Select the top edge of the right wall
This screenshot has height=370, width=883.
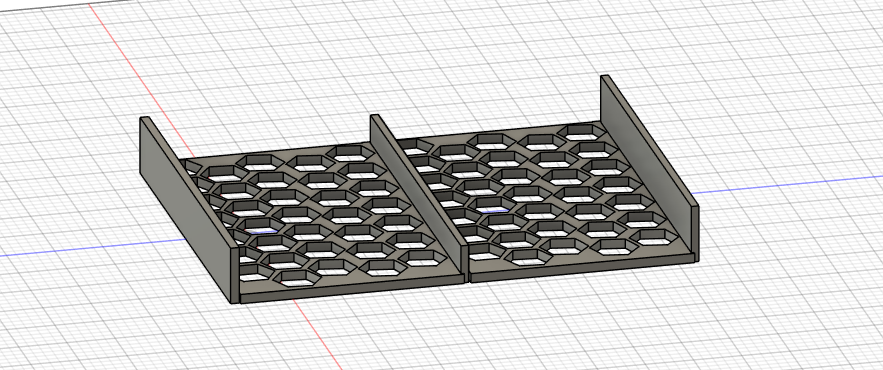(652, 141)
